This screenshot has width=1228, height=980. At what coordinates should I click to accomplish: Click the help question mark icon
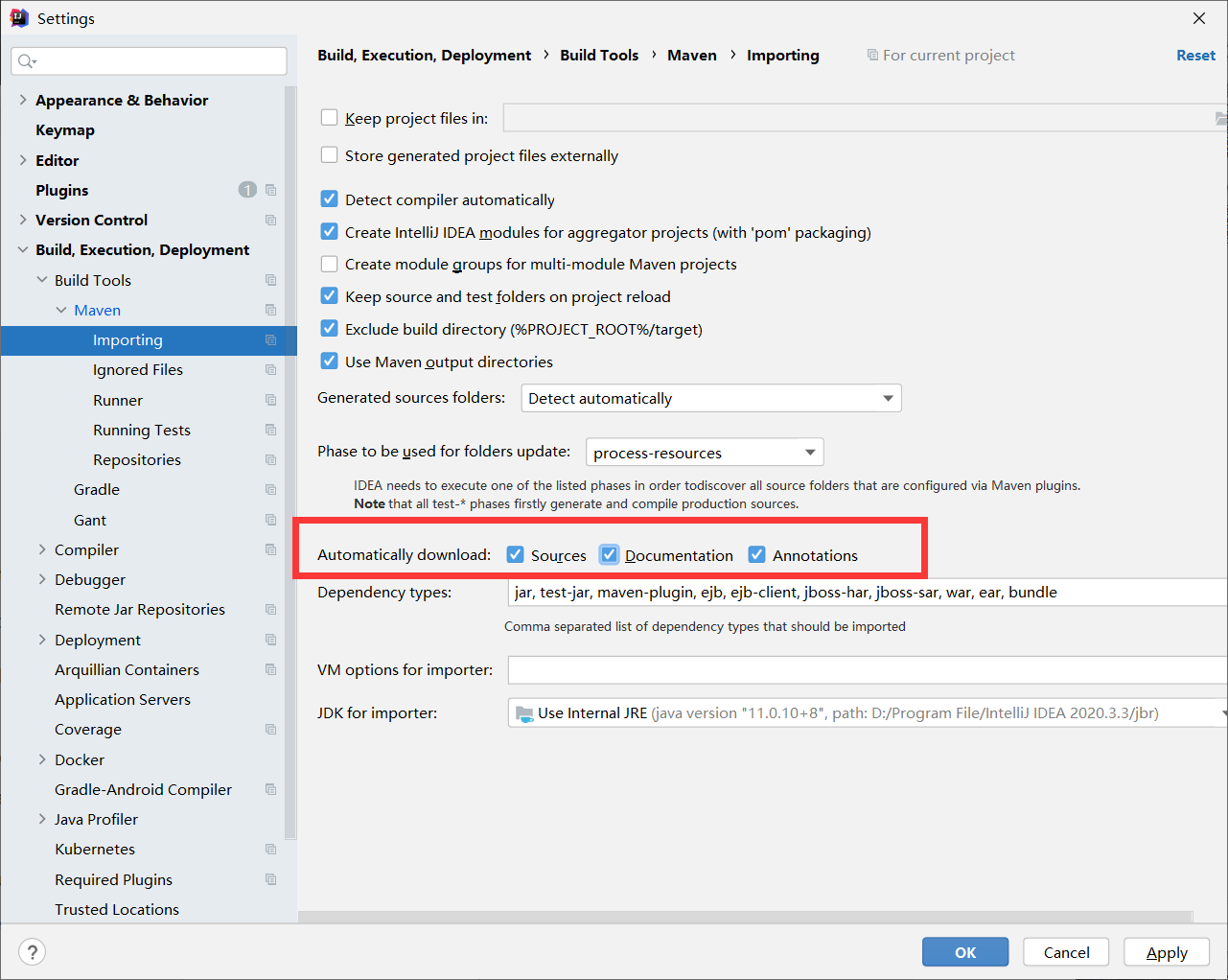33,952
